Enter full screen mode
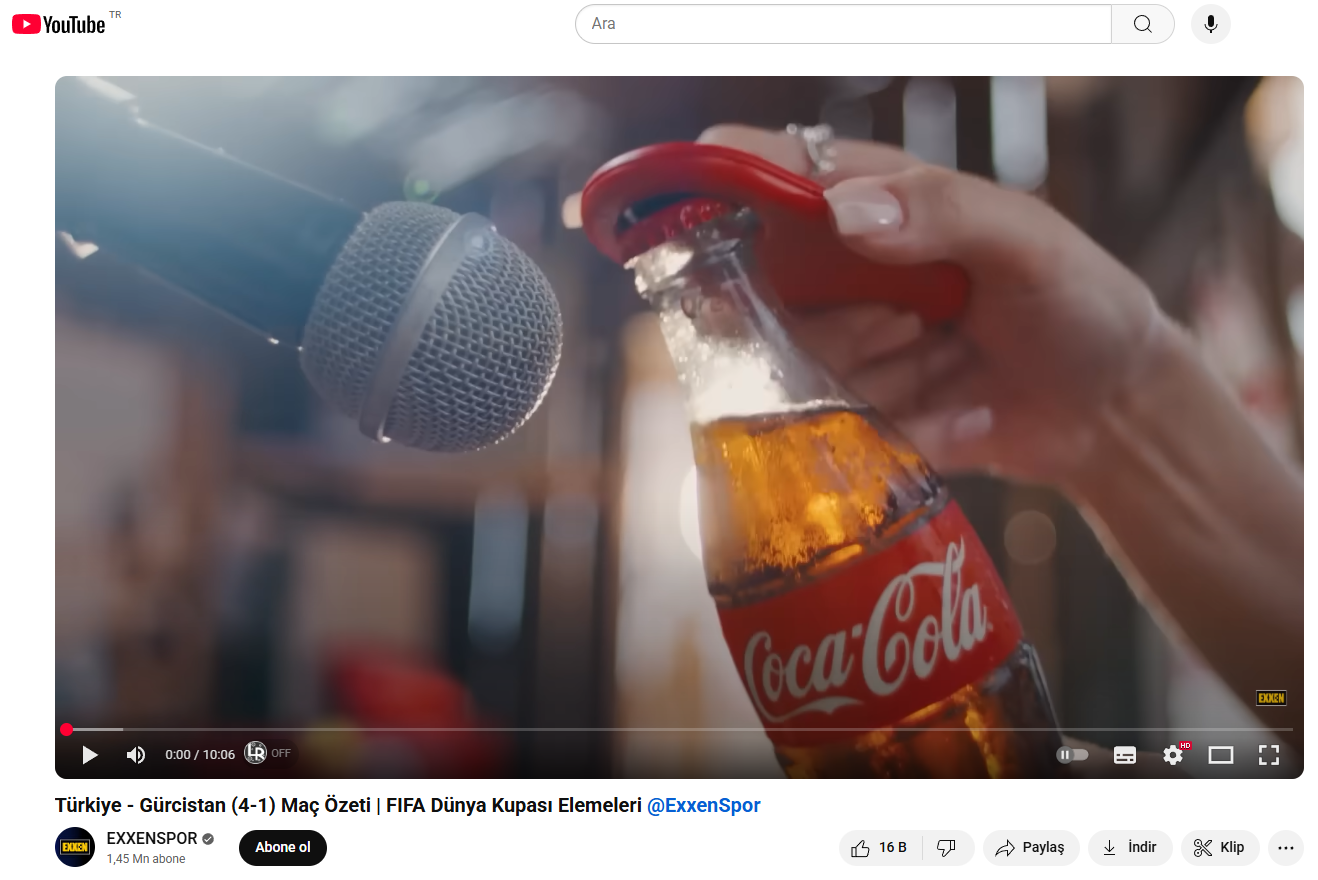The height and width of the screenshot is (880, 1318). (1269, 755)
